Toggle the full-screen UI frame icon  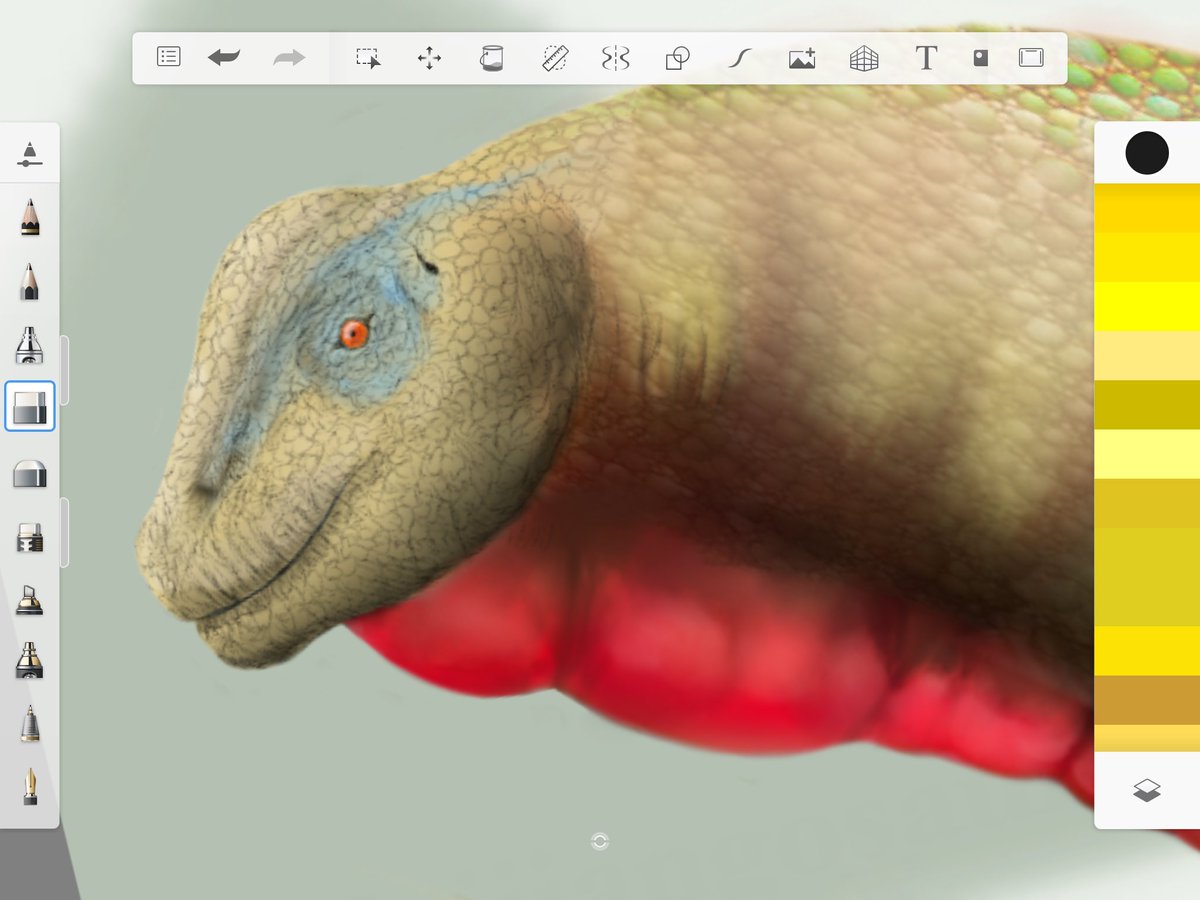tap(1031, 58)
